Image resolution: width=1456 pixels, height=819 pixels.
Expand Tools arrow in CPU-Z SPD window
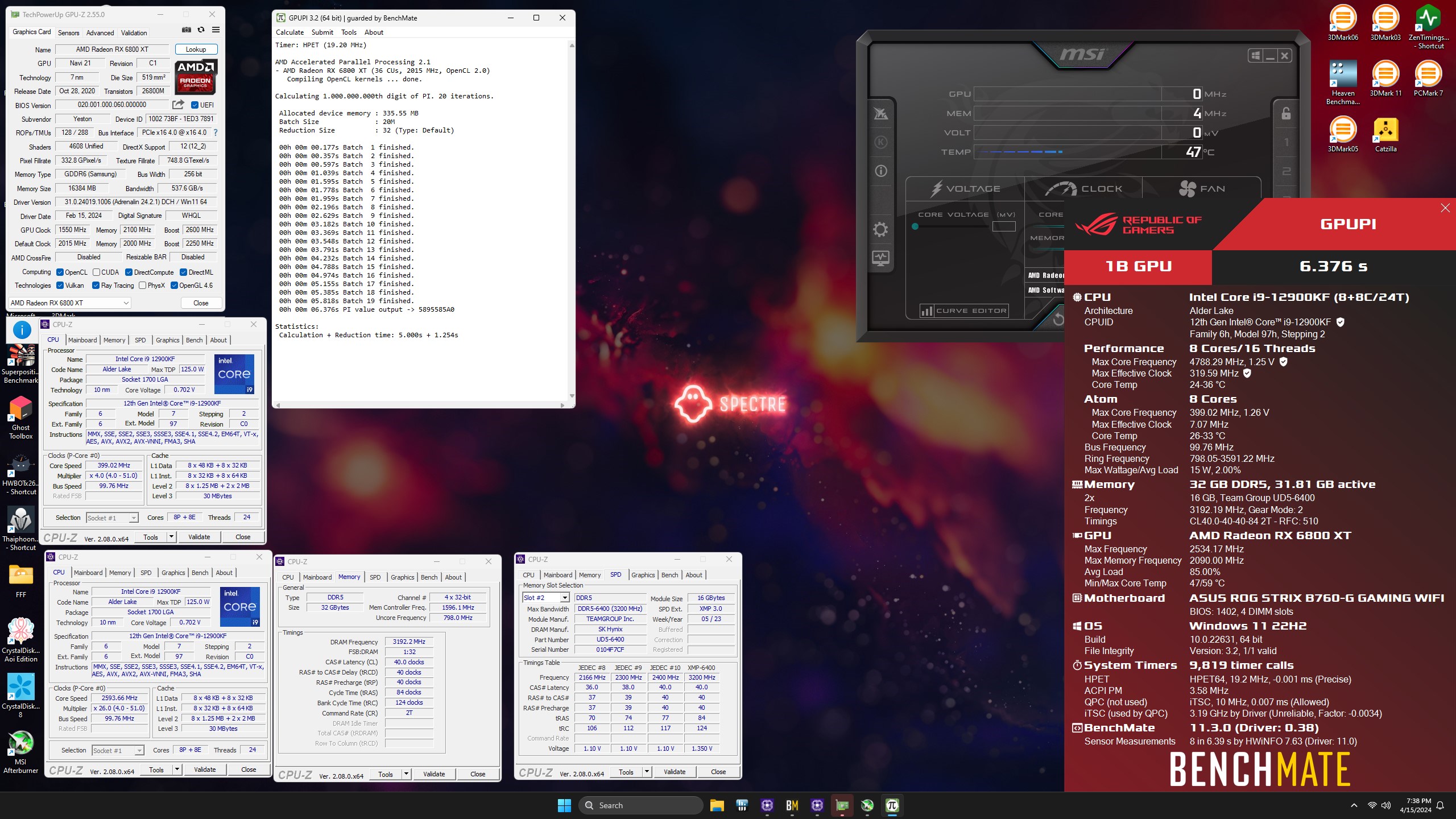pos(646,772)
